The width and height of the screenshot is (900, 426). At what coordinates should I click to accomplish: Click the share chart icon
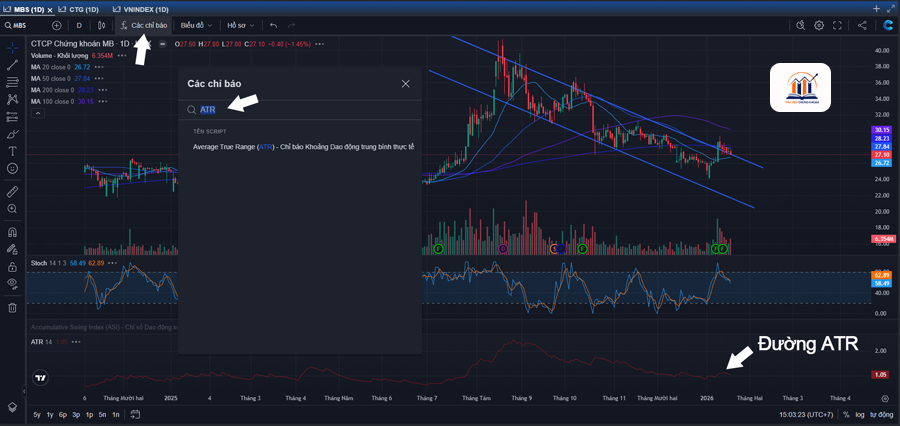point(862,25)
